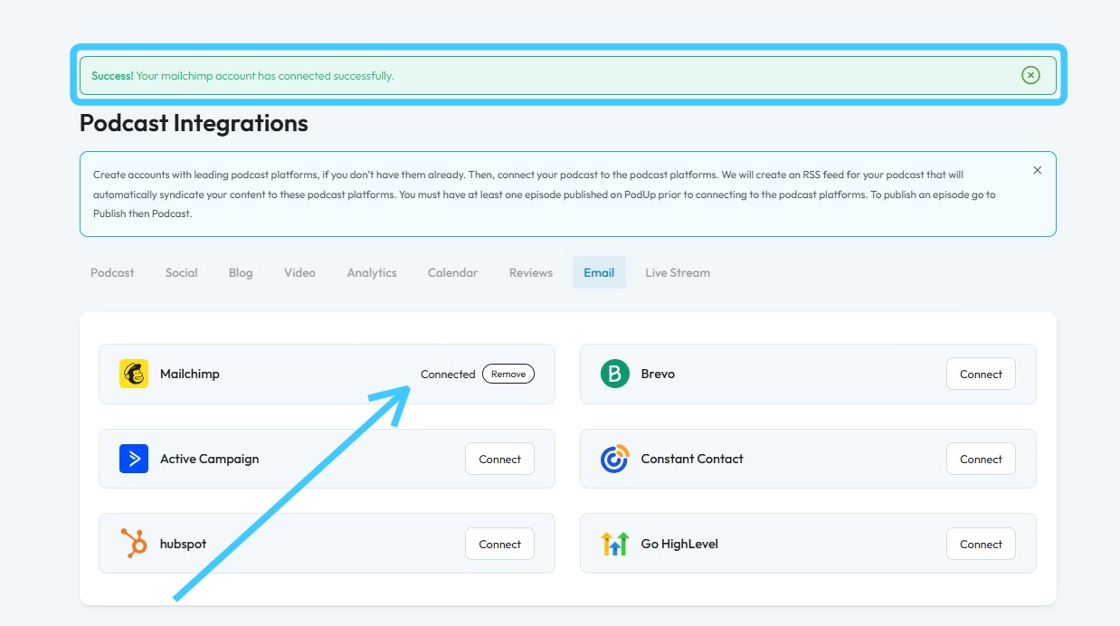The height and width of the screenshot is (626, 1120).
Task: Click the Mailchimp name label
Action: 189,374
